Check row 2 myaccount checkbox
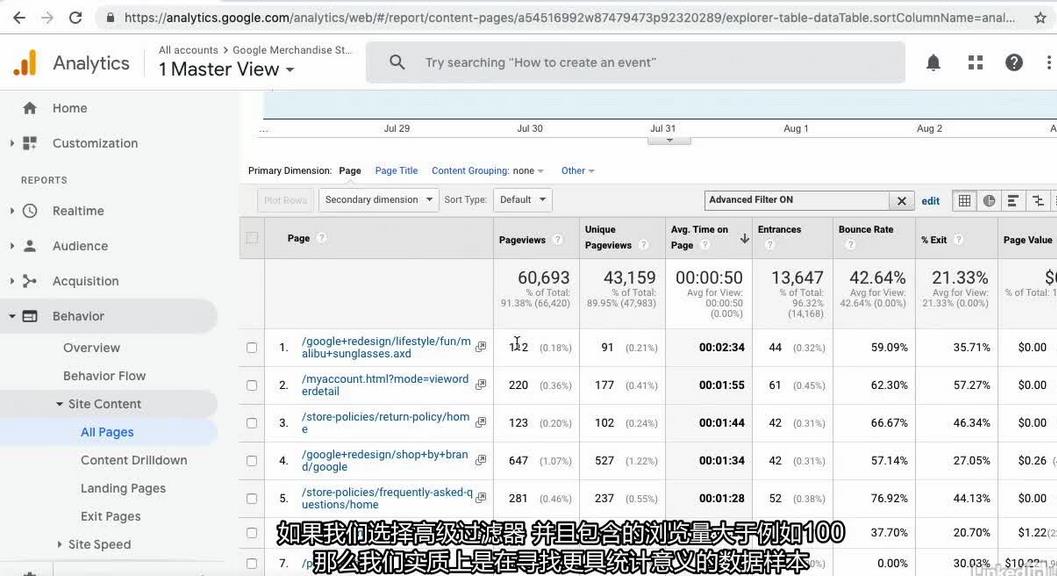The image size is (1057, 576). 252,385
